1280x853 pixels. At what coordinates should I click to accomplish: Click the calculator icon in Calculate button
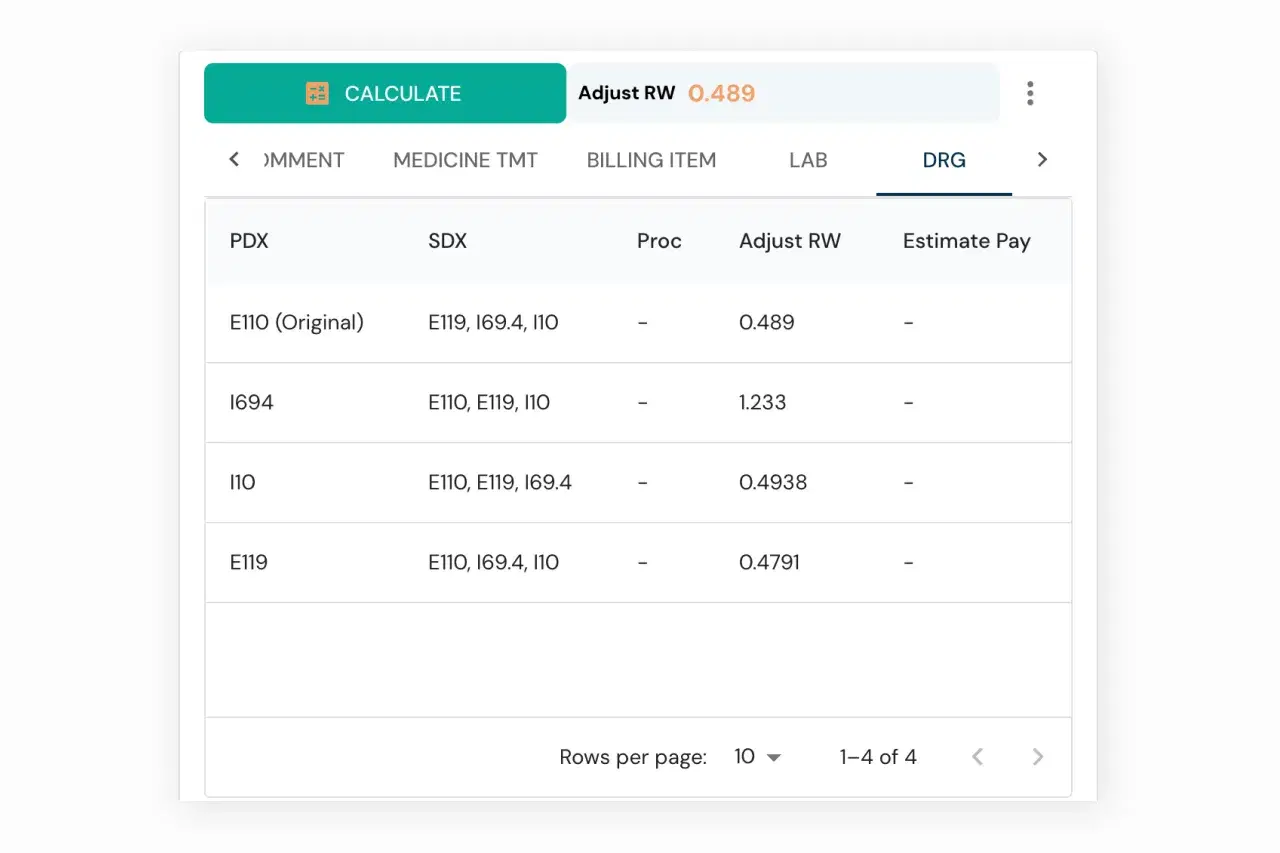coord(317,94)
